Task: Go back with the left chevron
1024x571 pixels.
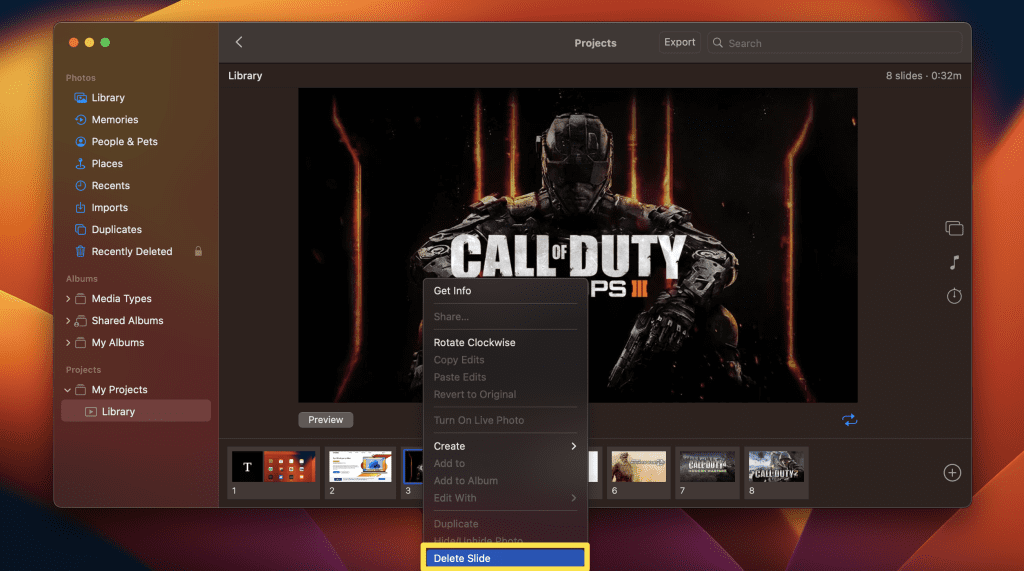Action: click(239, 42)
